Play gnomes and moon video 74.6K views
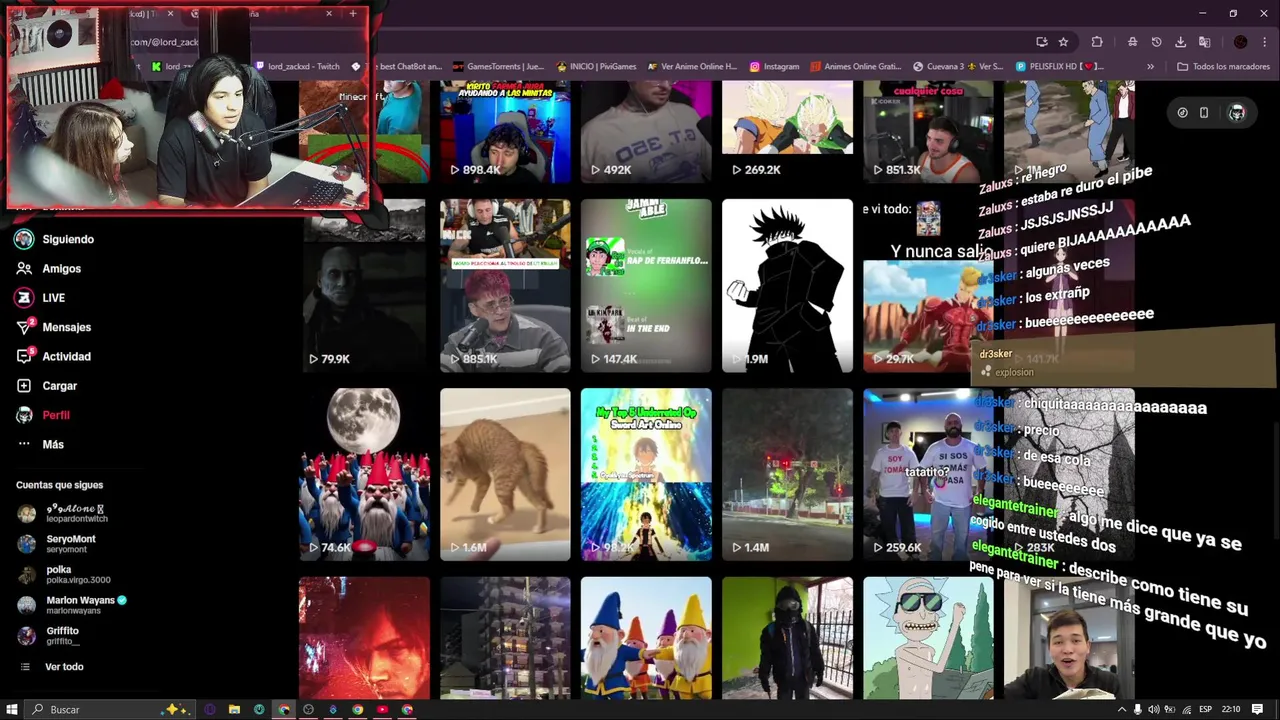1280x720 pixels. coord(364,474)
